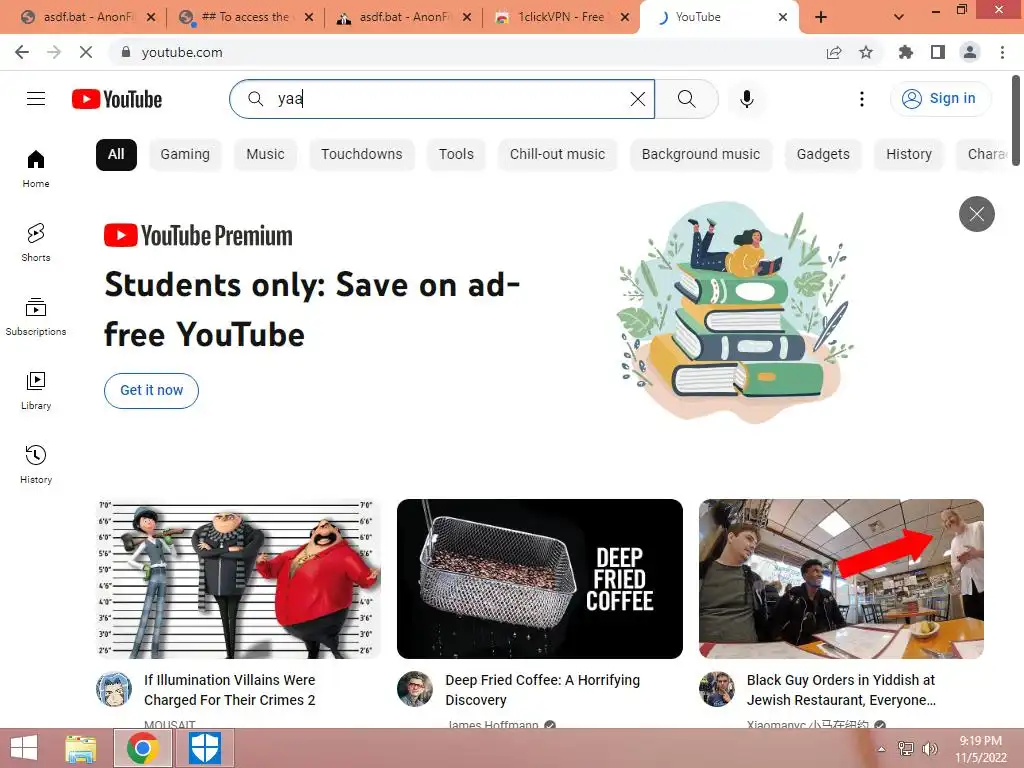Open Library in sidebar
Viewport: 1024px width, 768px height.
tap(36, 391)
